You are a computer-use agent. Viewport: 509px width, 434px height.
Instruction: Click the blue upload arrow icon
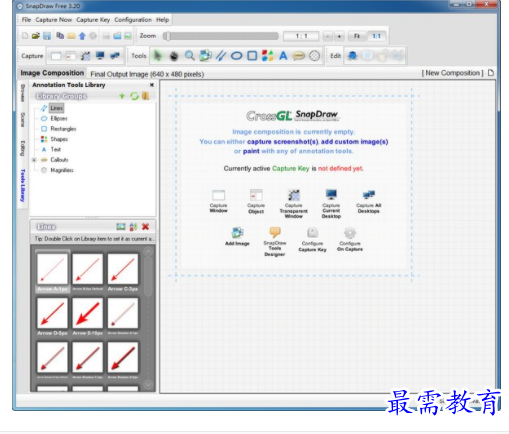[82, 36]
